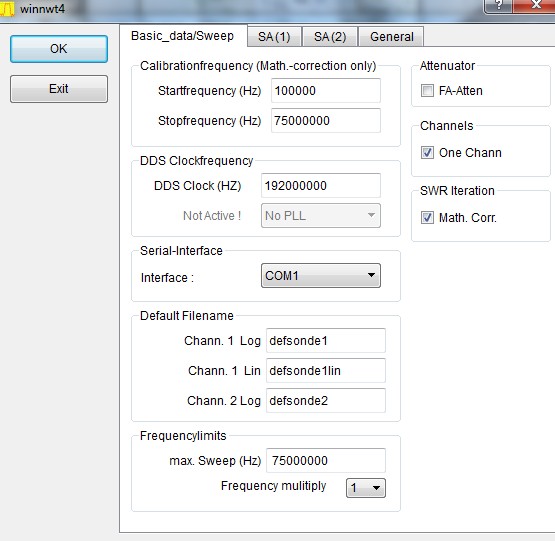Click the Frequency mulitiply label
555x541 pixels.
coord(273,486)
